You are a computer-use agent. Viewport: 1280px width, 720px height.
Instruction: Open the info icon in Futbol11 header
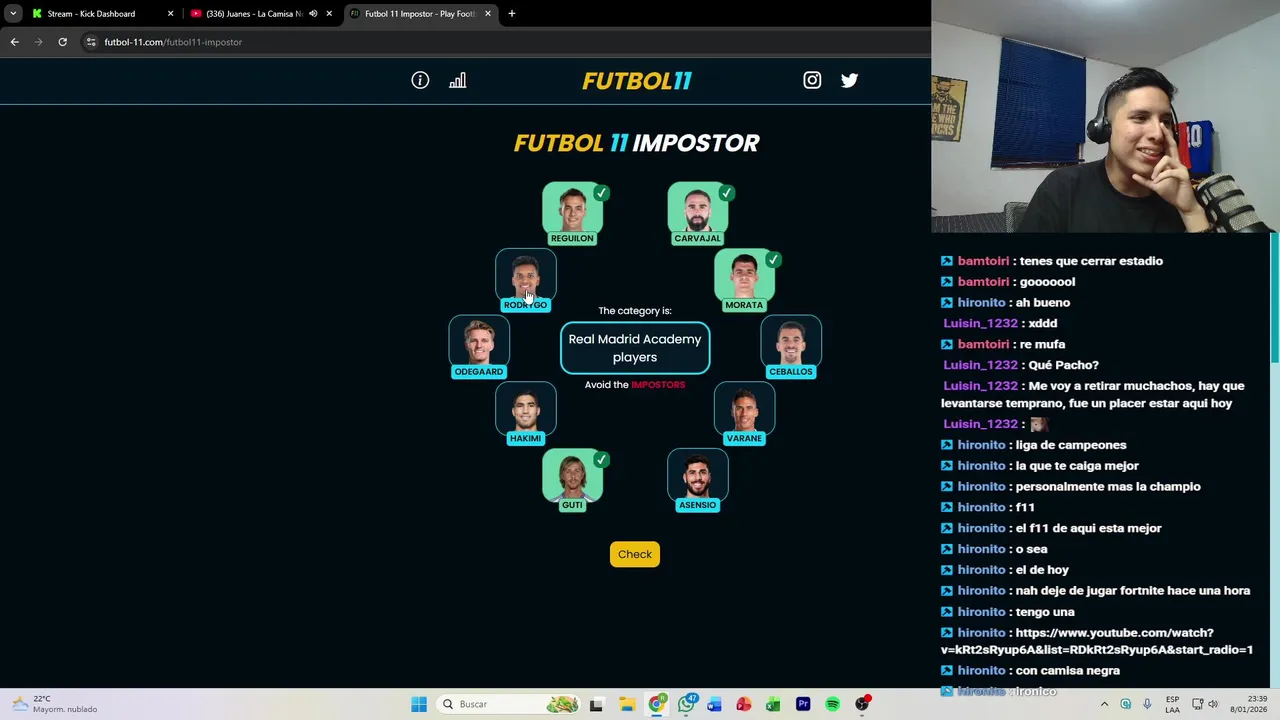point(420,80)
